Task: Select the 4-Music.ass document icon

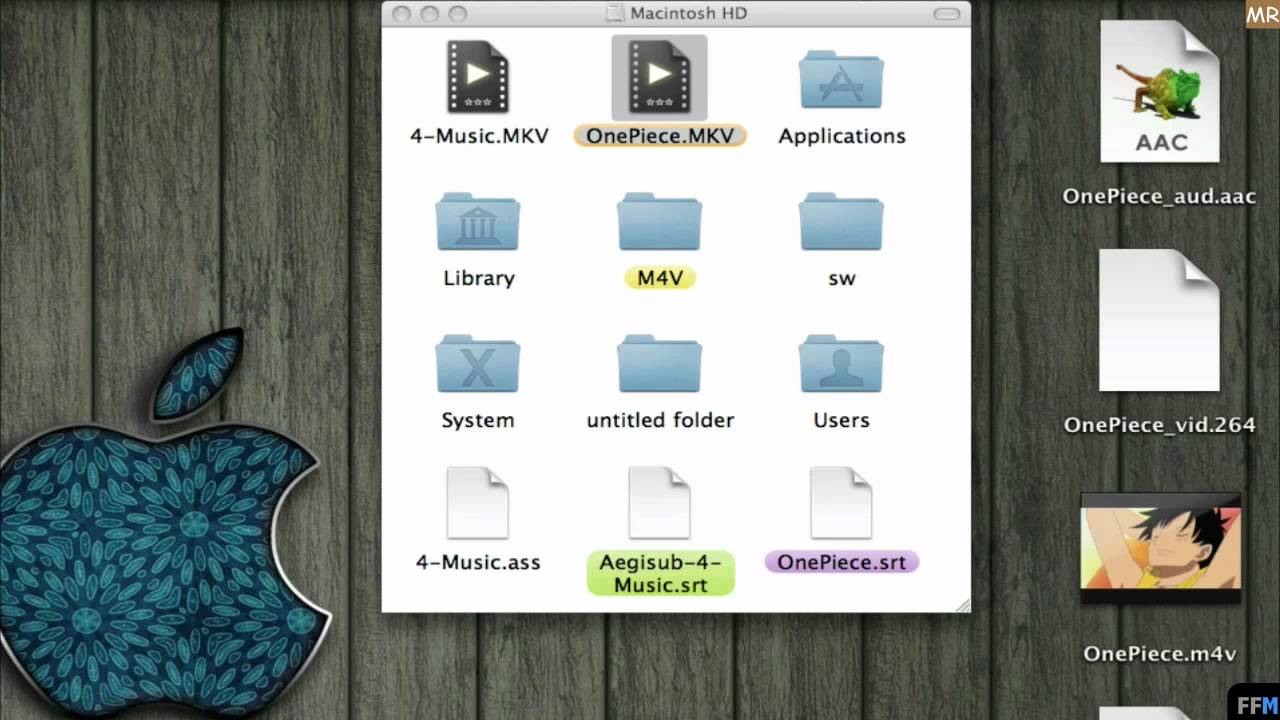Action: pos(478,503)
